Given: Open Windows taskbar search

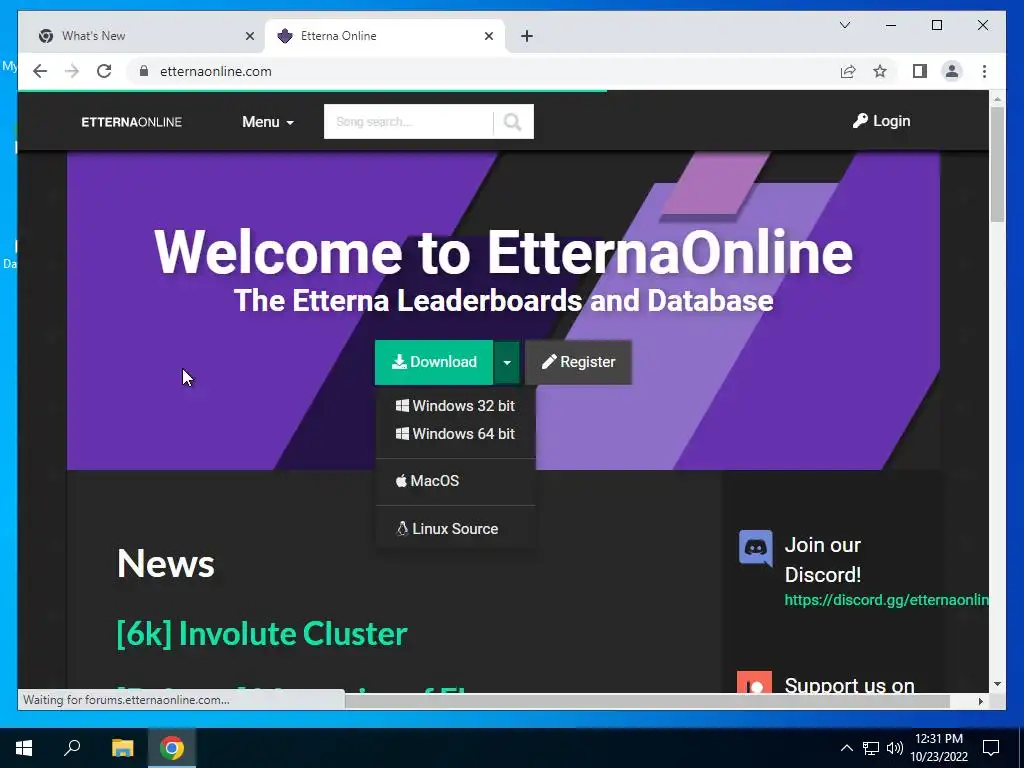Looking at the screenshot, I should (x=72, y=748).
